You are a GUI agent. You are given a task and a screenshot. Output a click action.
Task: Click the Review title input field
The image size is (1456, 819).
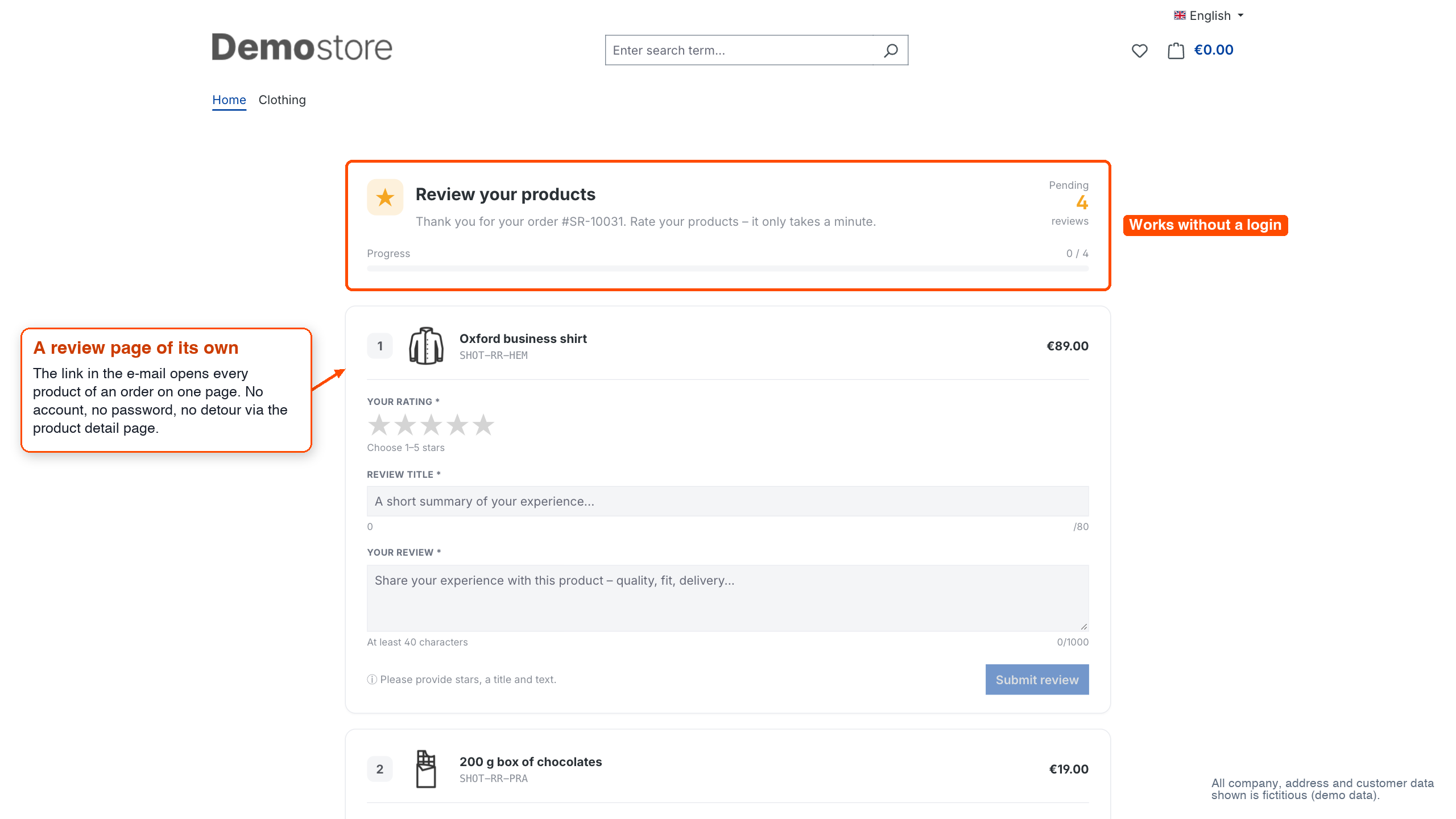tap(727, 501)
